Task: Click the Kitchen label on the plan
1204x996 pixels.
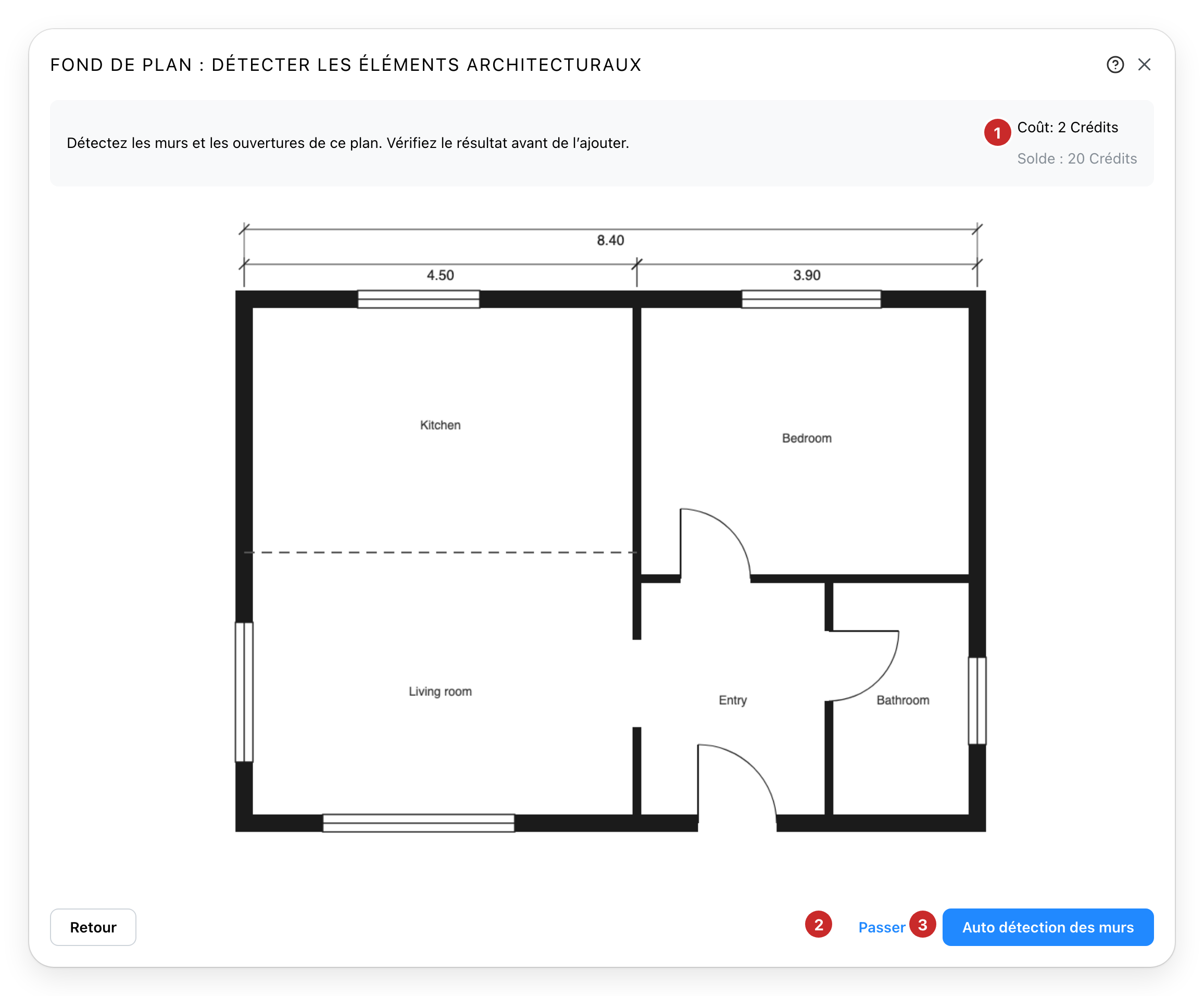Action: tap(440, 425)
